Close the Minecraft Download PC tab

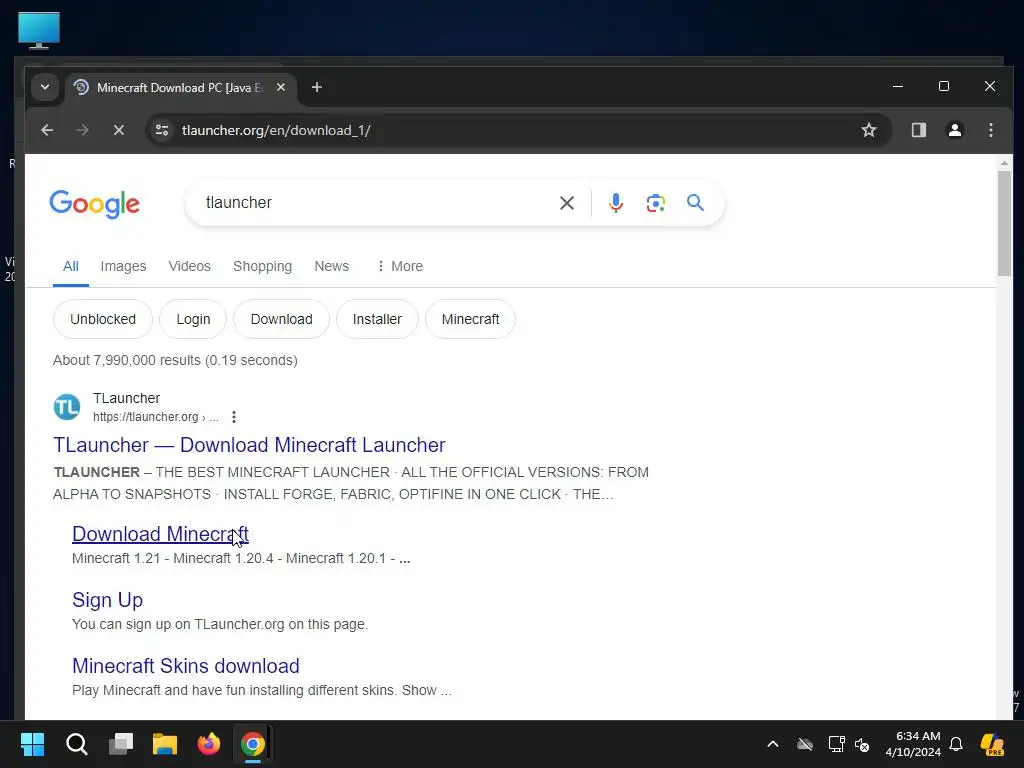281,87
